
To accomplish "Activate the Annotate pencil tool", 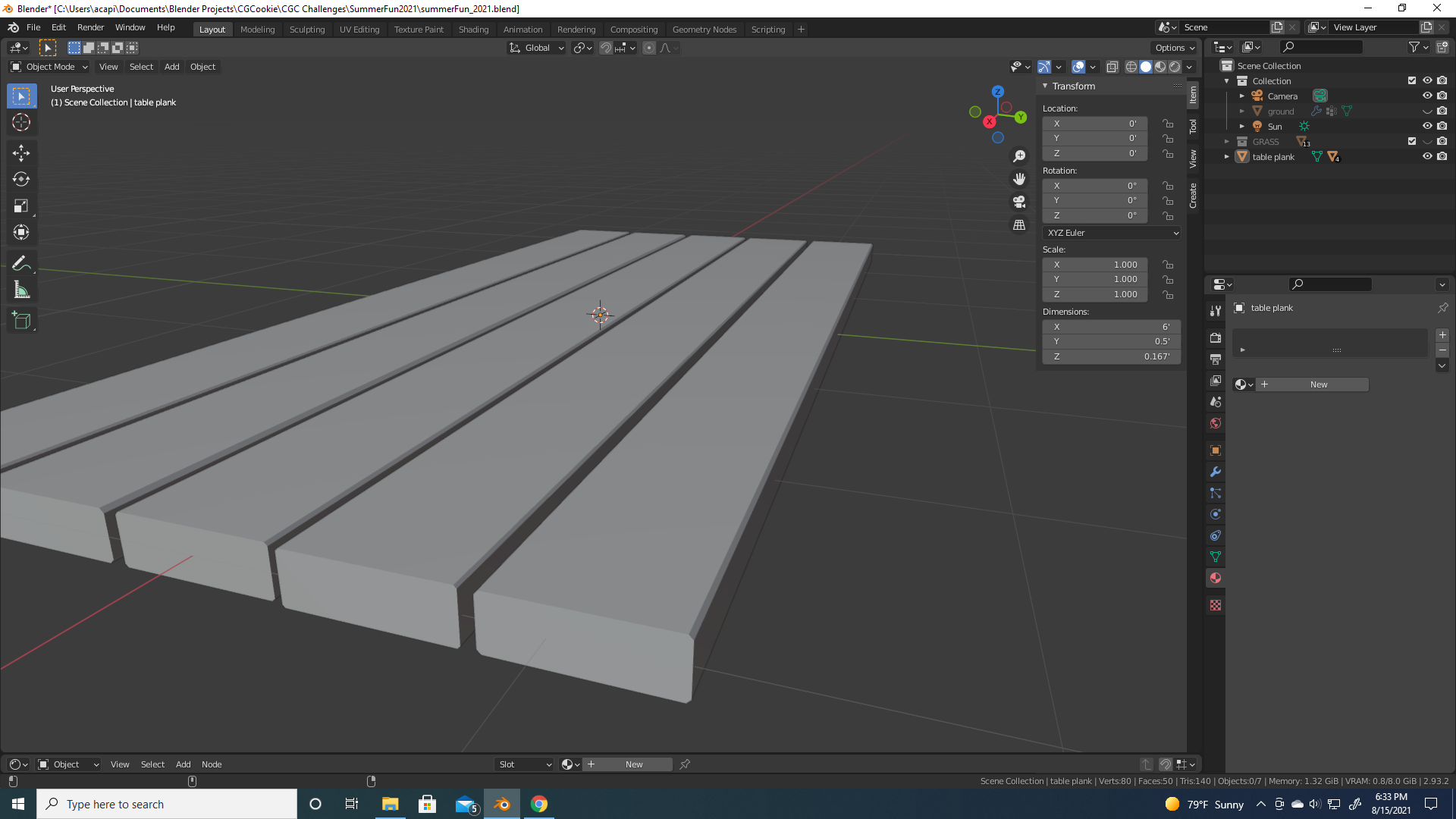I will 21,264.
